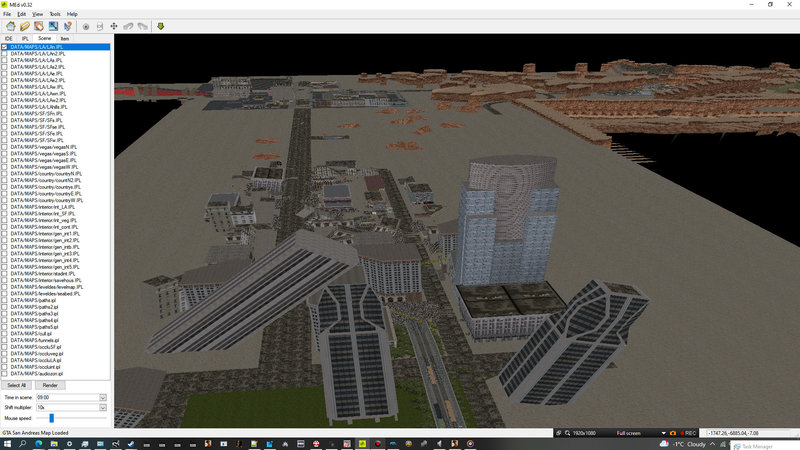Check the DATA/MAPS/audiozon.ipl checkbox
Viewport: 800px width, 450px height.
point(5,373)
